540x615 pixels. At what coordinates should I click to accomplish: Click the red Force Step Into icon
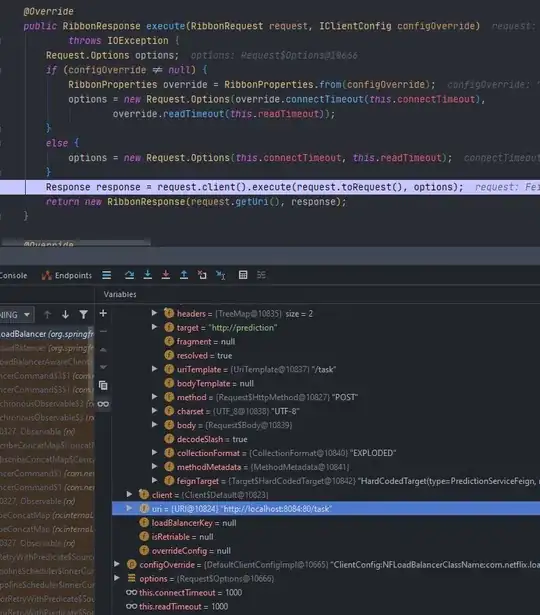click(x=165, y=275)
